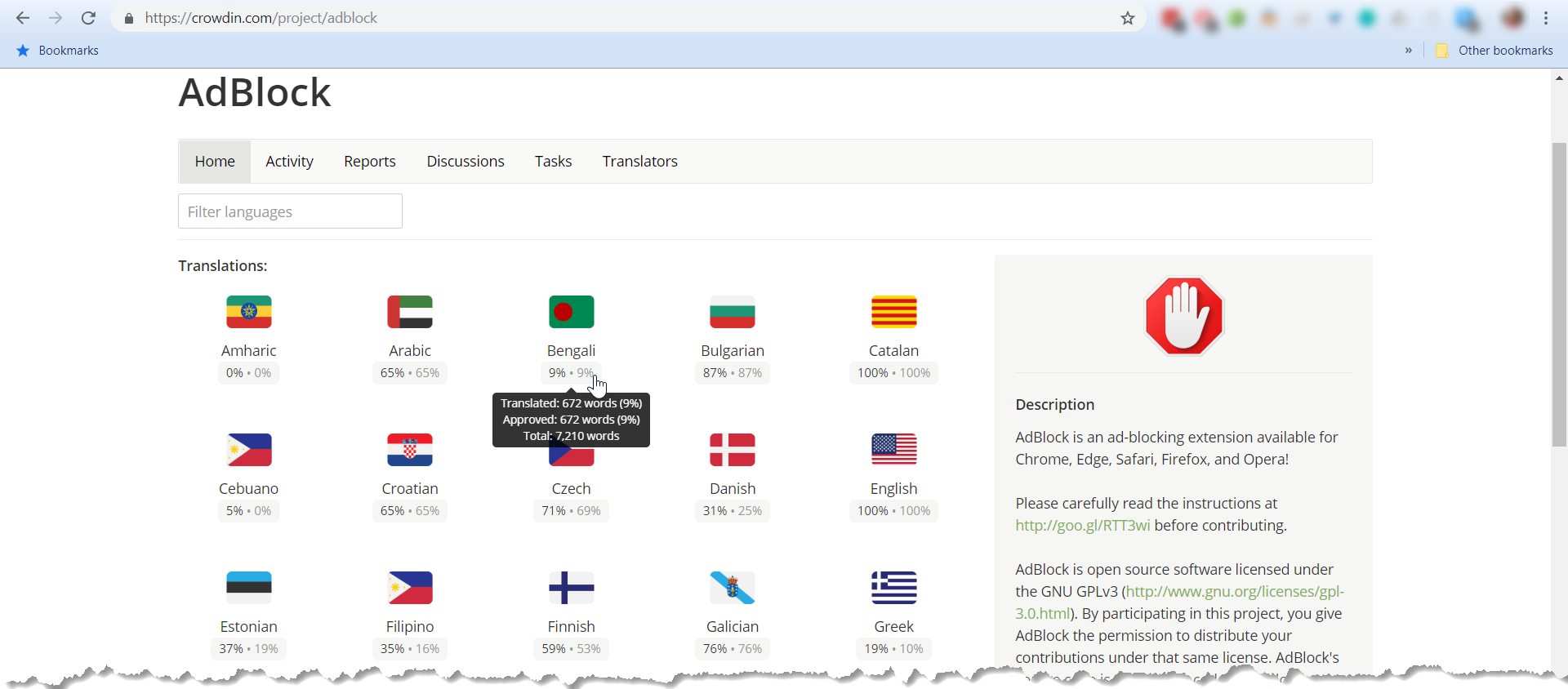Click the Arabic 65% • 65% progress badge

[410, 373]
